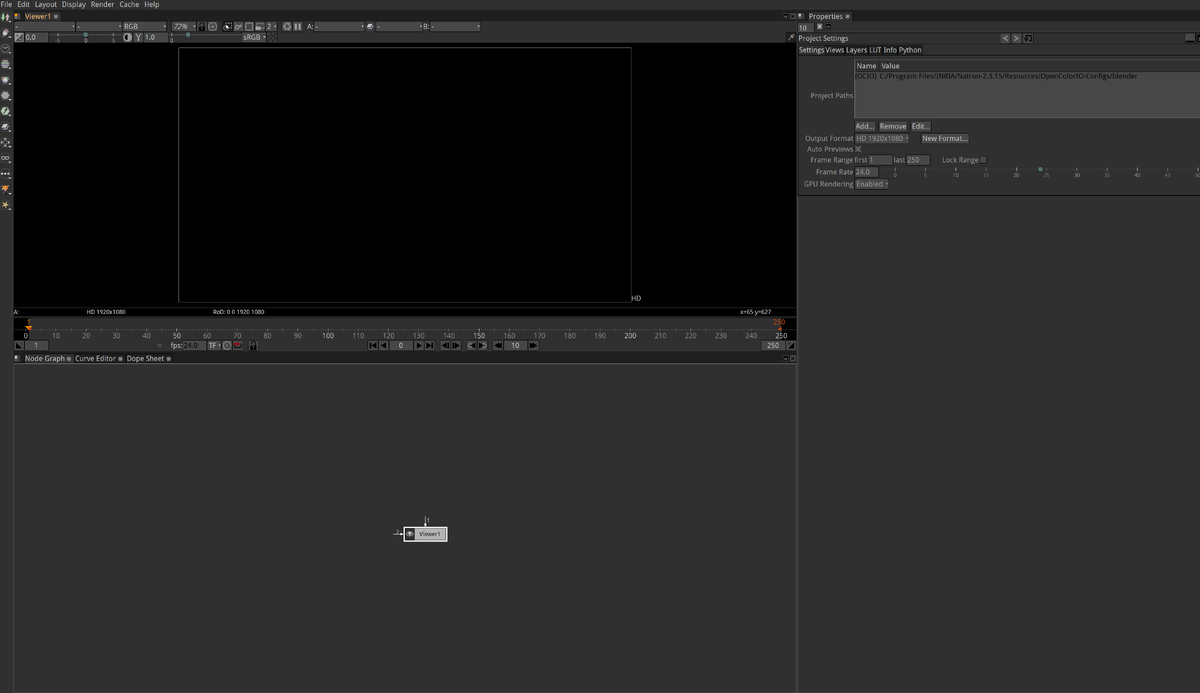Open the TF timeline format dropdown
The image size is (1200, 693).
214,345
